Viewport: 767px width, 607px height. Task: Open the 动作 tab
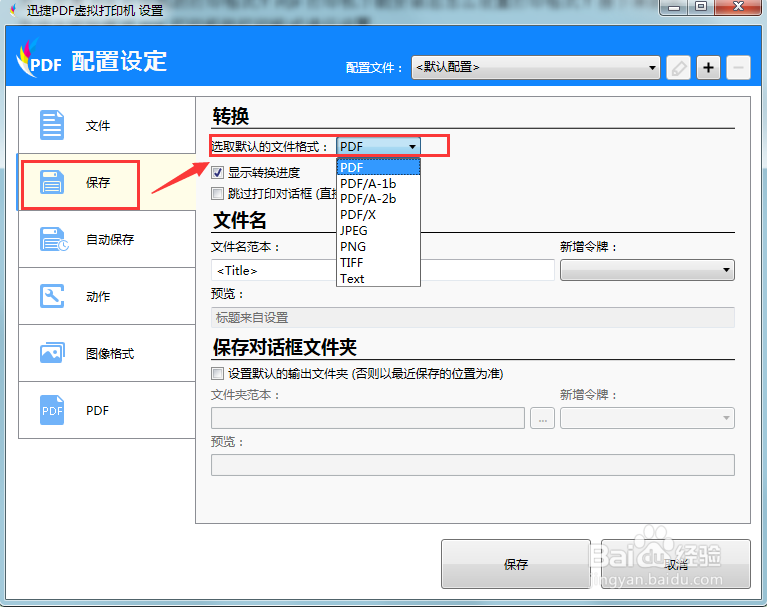coord(107,296)
